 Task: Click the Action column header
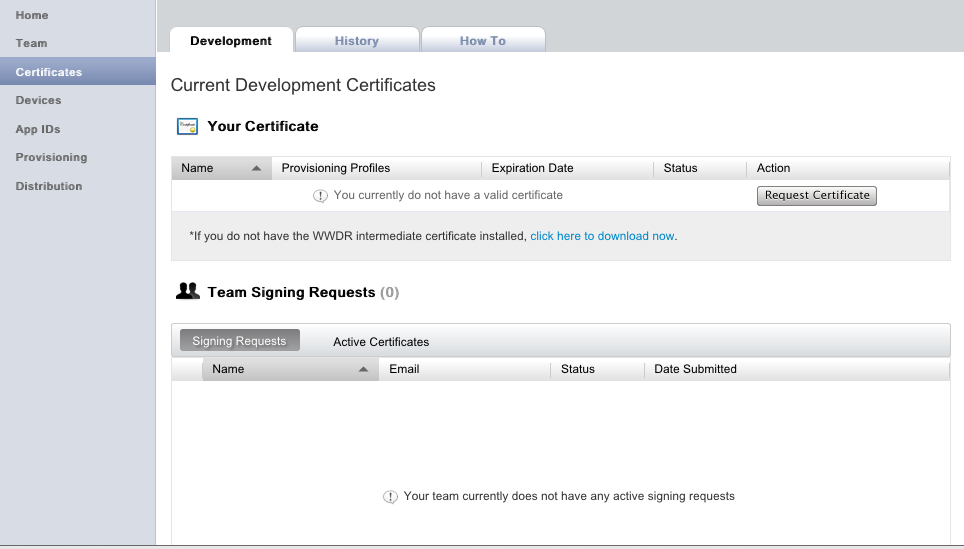tap(848, 168)
